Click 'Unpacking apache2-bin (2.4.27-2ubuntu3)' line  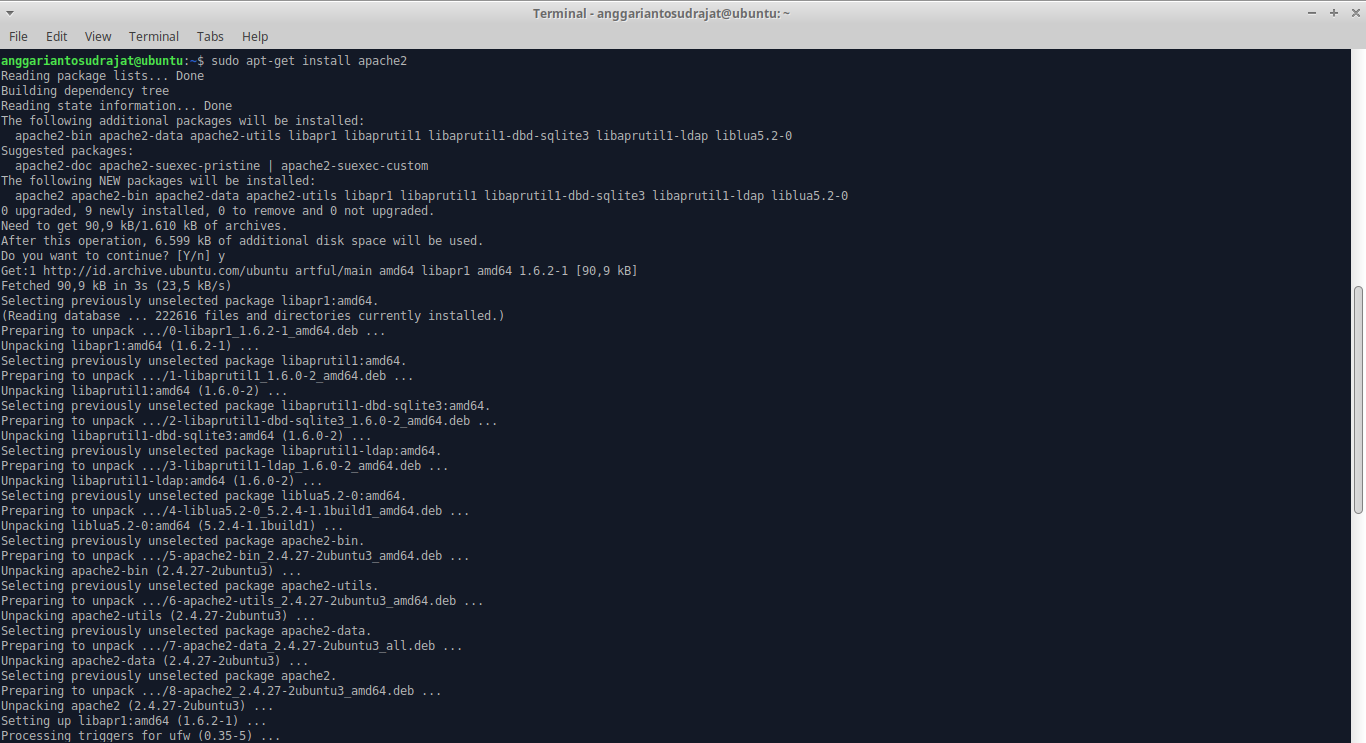click(x=151, y=571)
